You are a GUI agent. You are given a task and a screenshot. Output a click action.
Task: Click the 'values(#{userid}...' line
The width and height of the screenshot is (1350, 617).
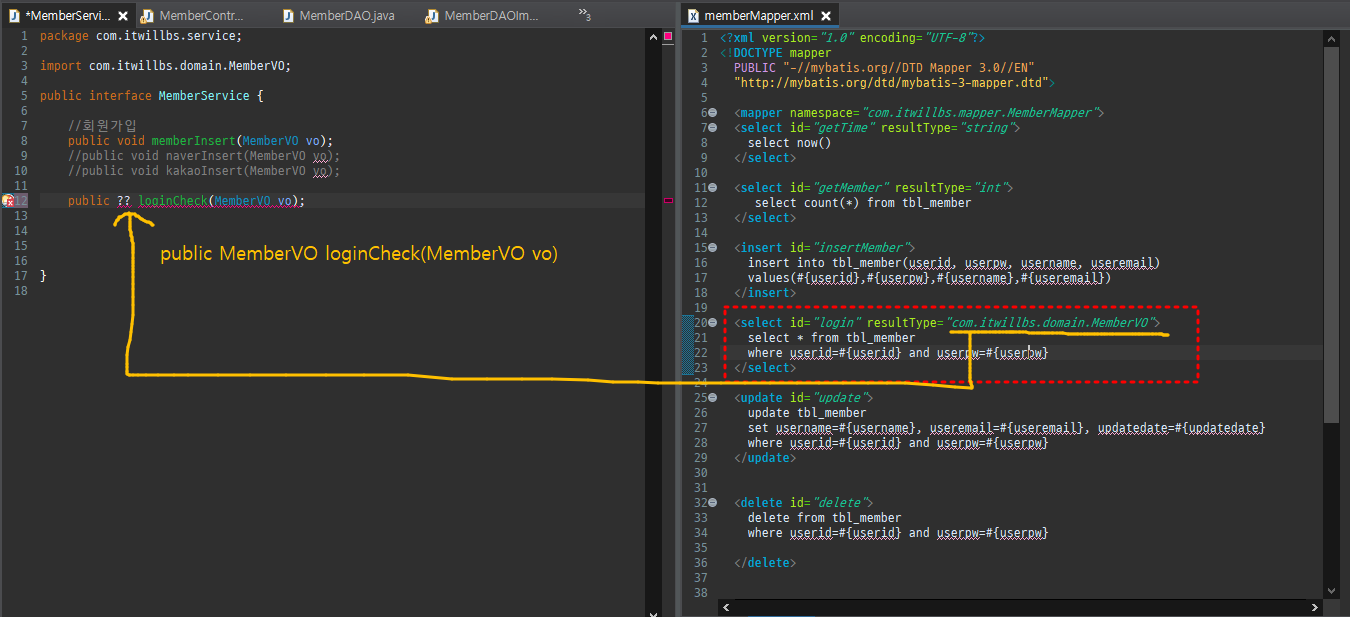click(x=930, y=278)
